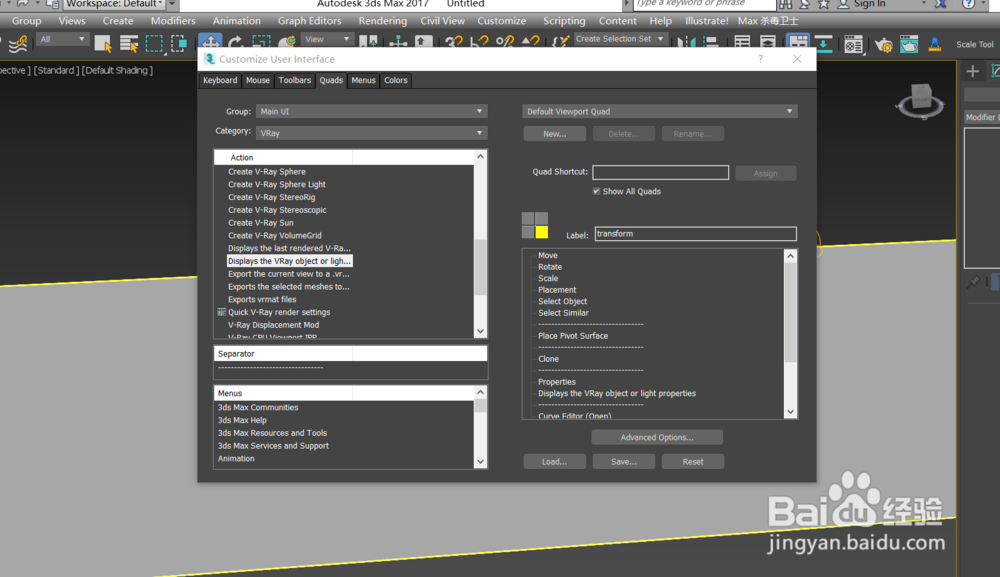Image resolution: width=1000 pixels, height=577 pixels.
Task: Click the Bind to Space Warp icon
Action: click(18, 43)
